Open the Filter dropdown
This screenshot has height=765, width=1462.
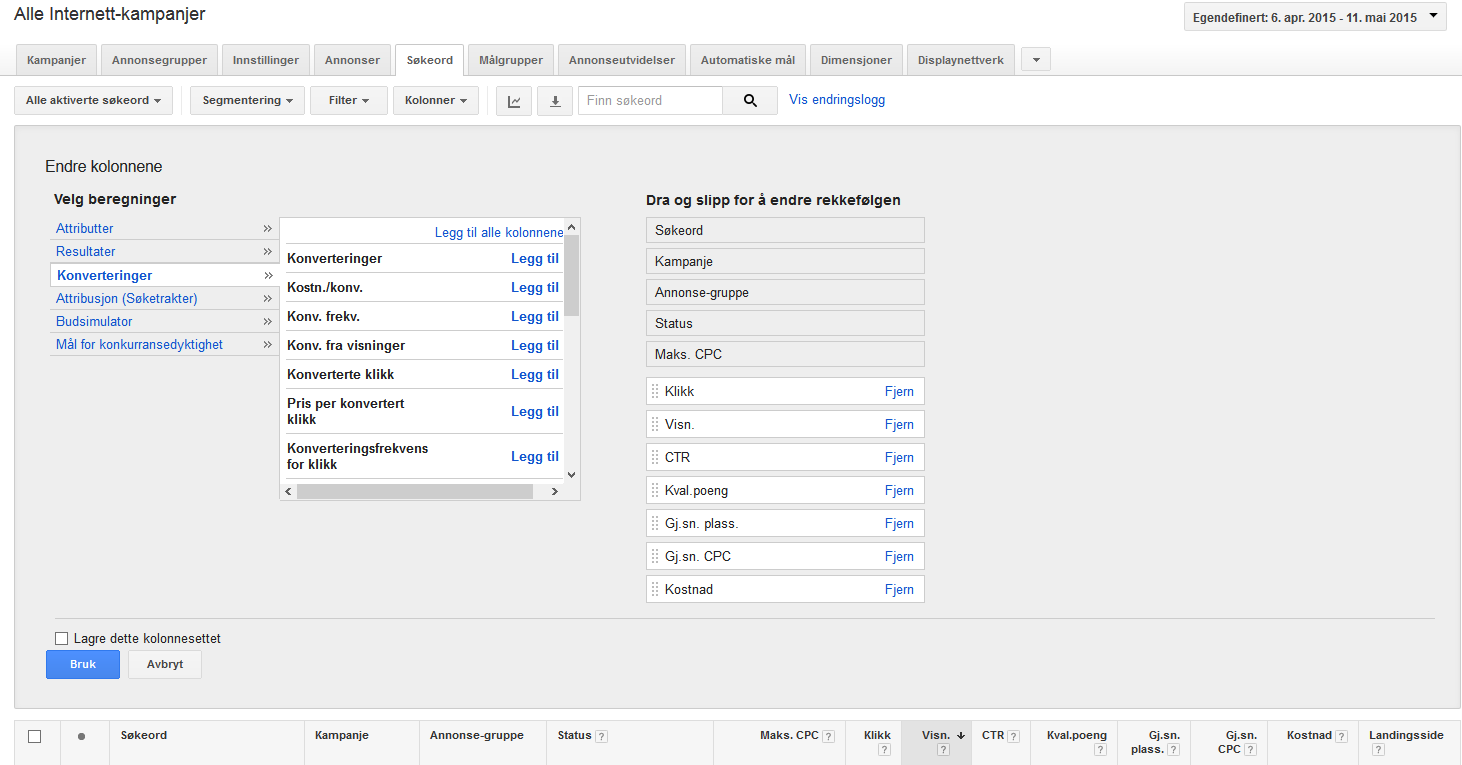[349, 101]
